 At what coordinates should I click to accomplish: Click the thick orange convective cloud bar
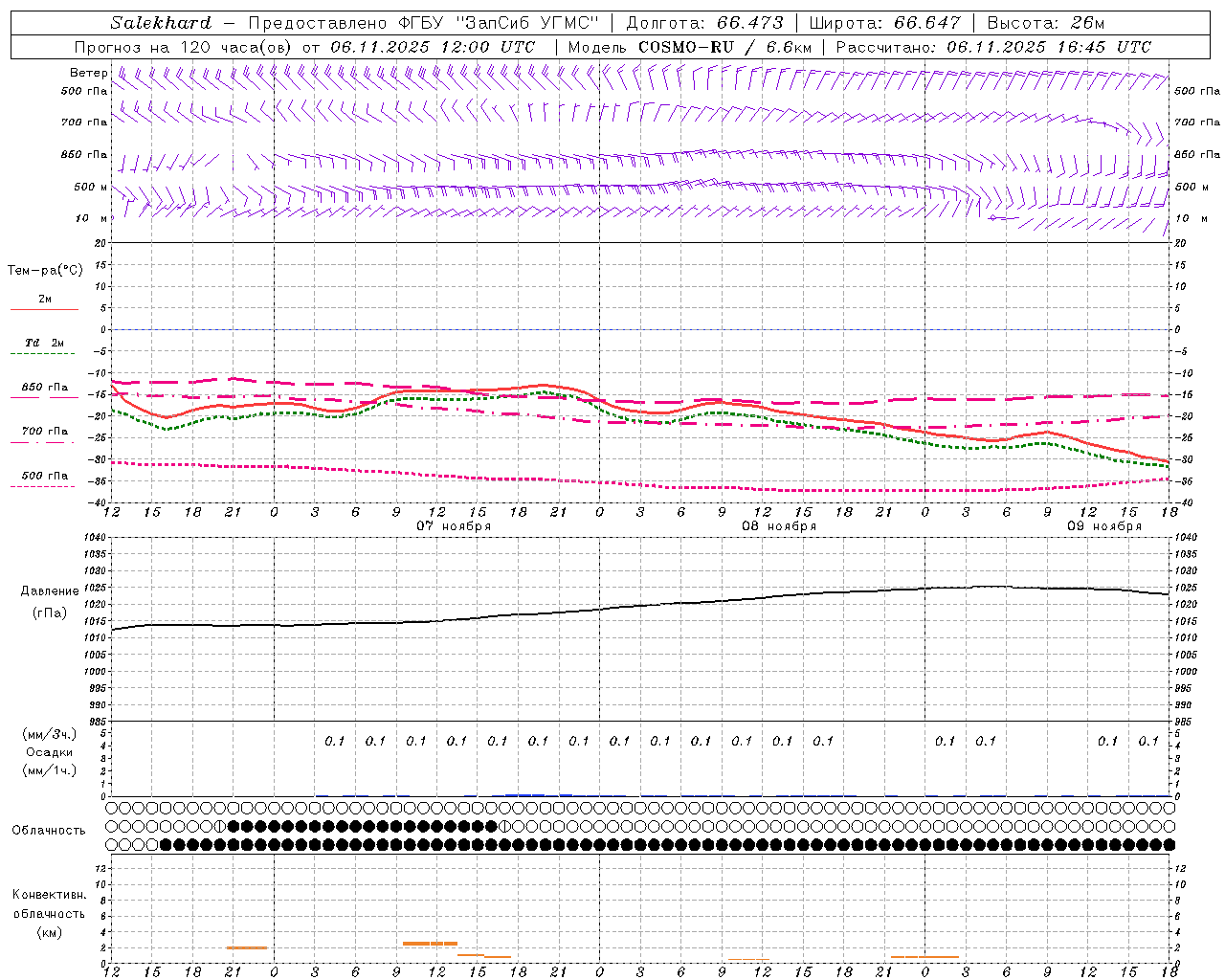[430, 944]
